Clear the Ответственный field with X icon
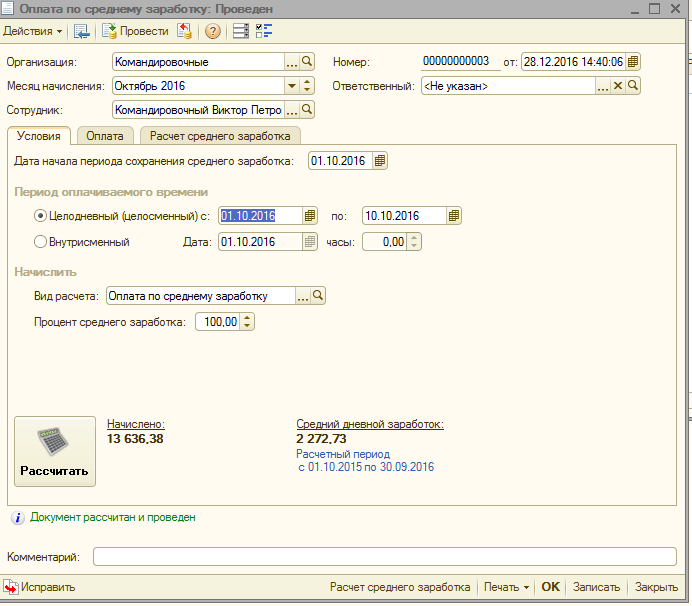Screen dimensions: 692x606 (x=618, y=86)
